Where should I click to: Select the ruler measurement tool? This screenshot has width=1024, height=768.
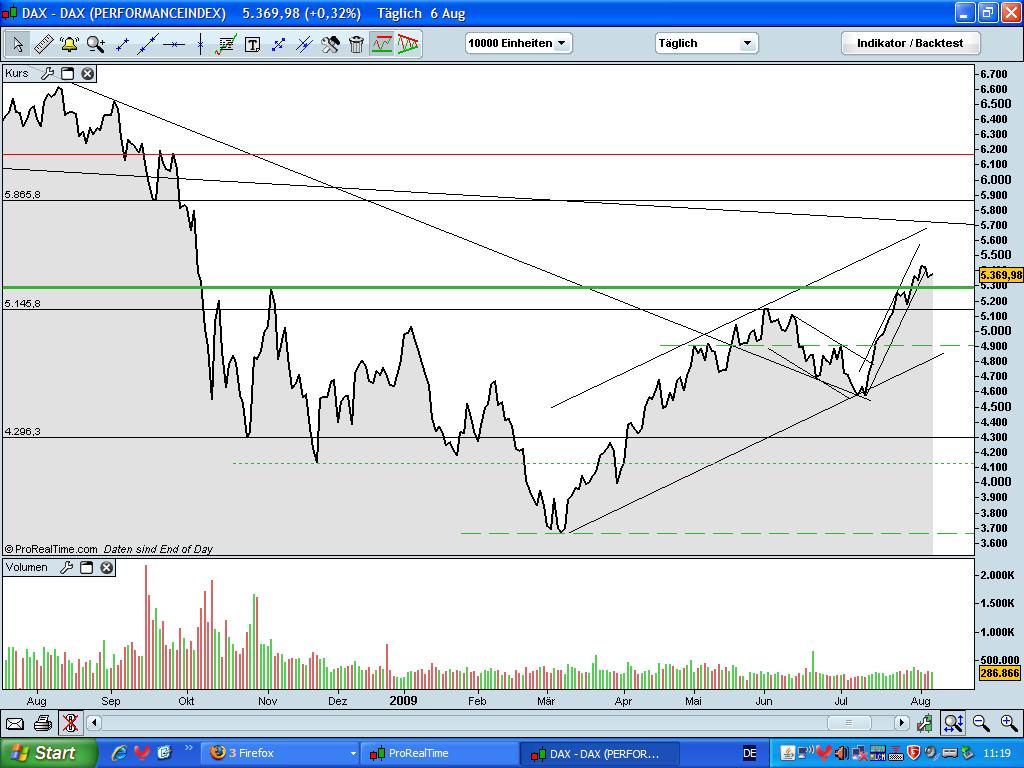[43, 44]
